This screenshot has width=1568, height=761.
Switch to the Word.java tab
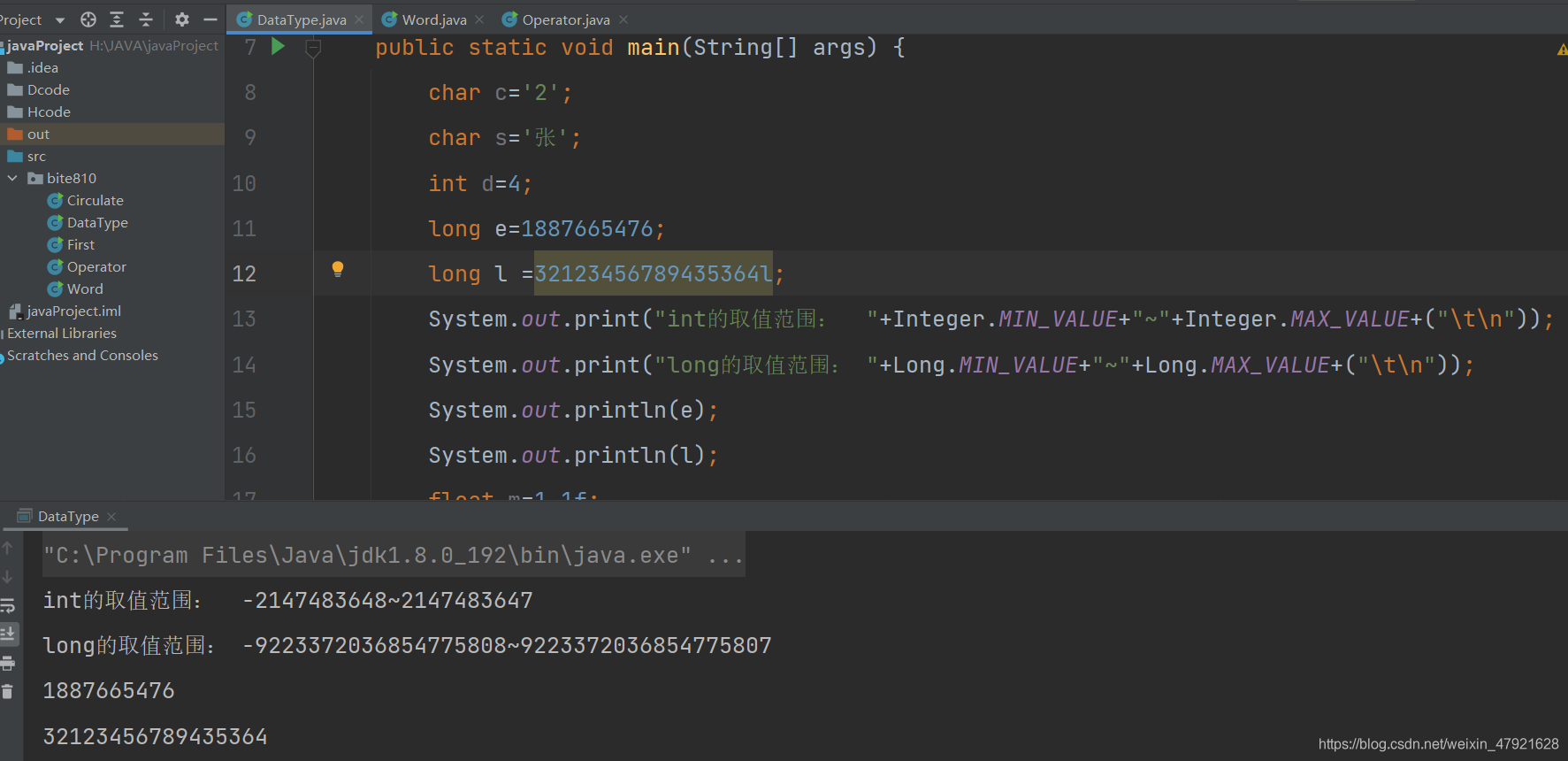coord(434,19)
